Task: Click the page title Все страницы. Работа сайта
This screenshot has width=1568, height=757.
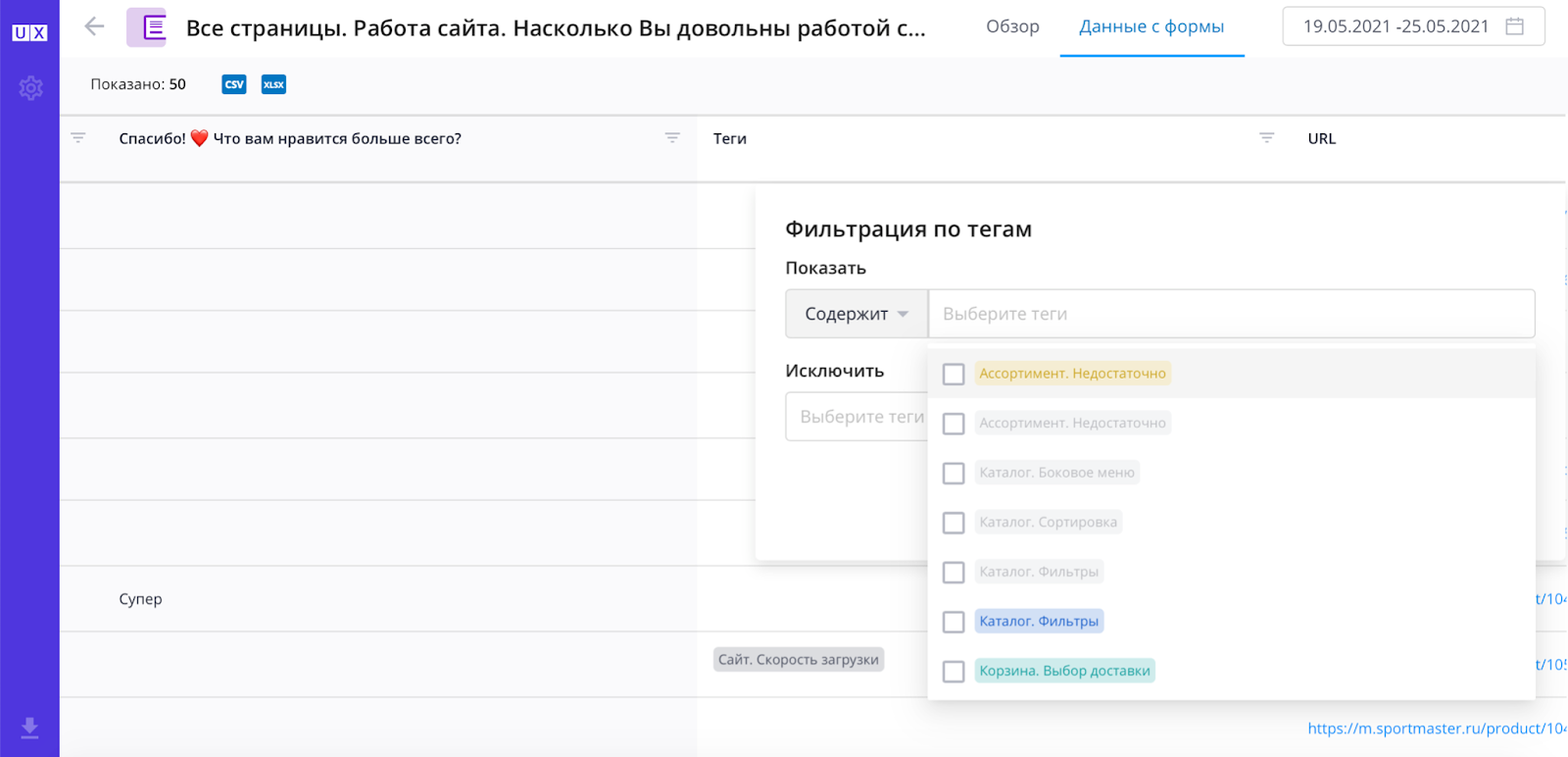Action: click(556, 27)
